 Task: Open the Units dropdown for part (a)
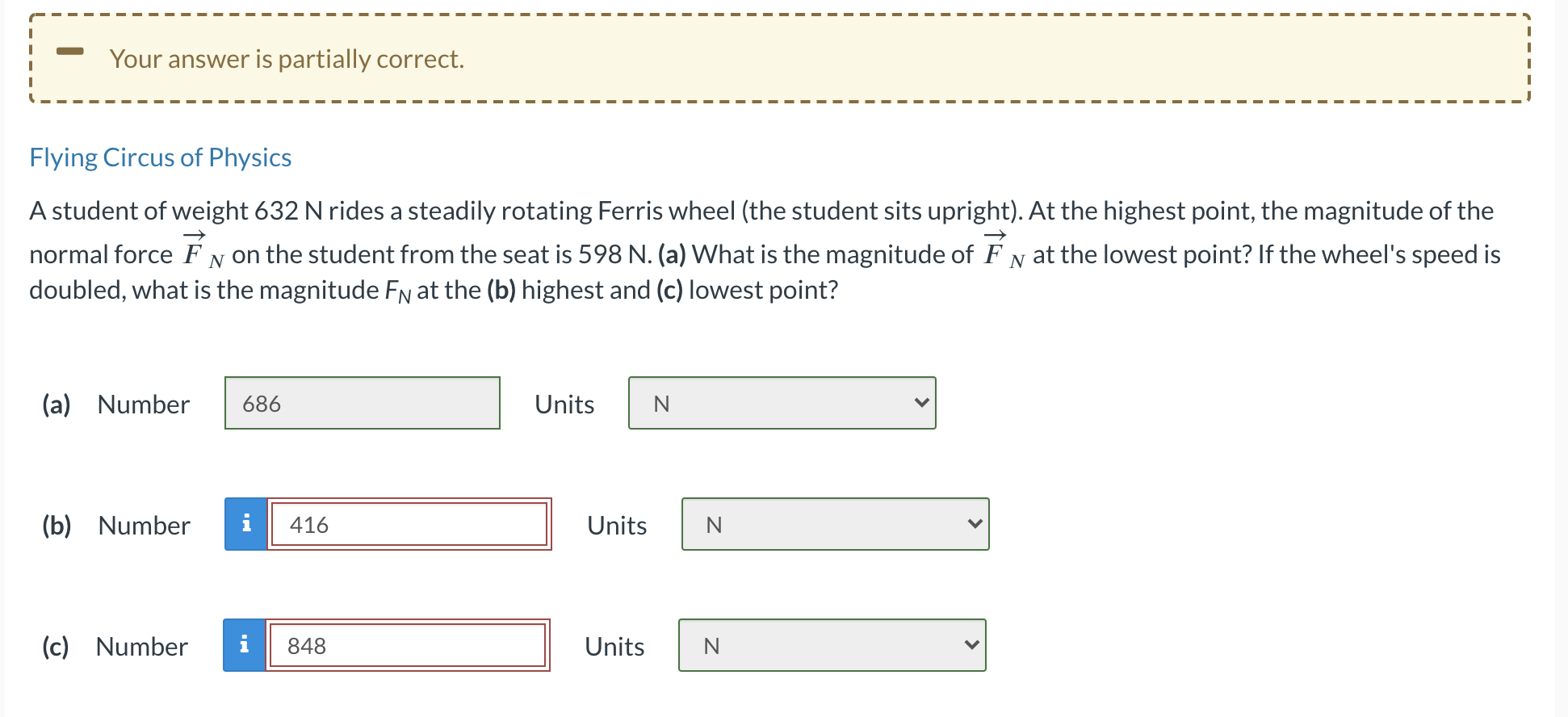coord(781,402)
